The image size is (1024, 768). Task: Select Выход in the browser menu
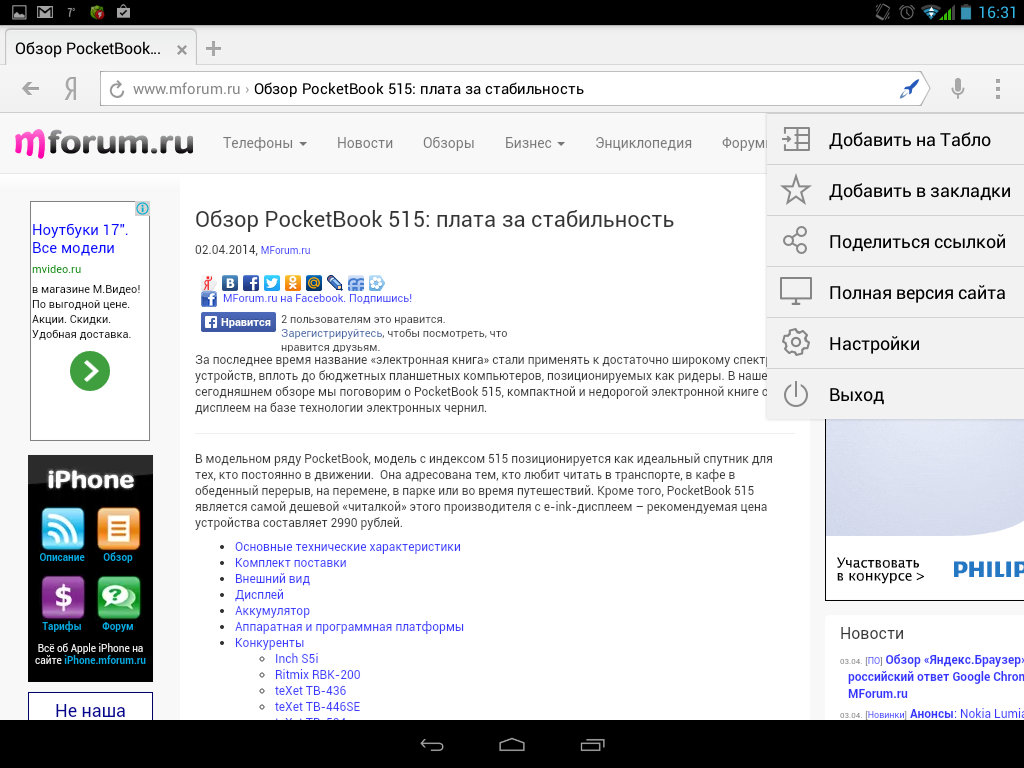point(895,394)
